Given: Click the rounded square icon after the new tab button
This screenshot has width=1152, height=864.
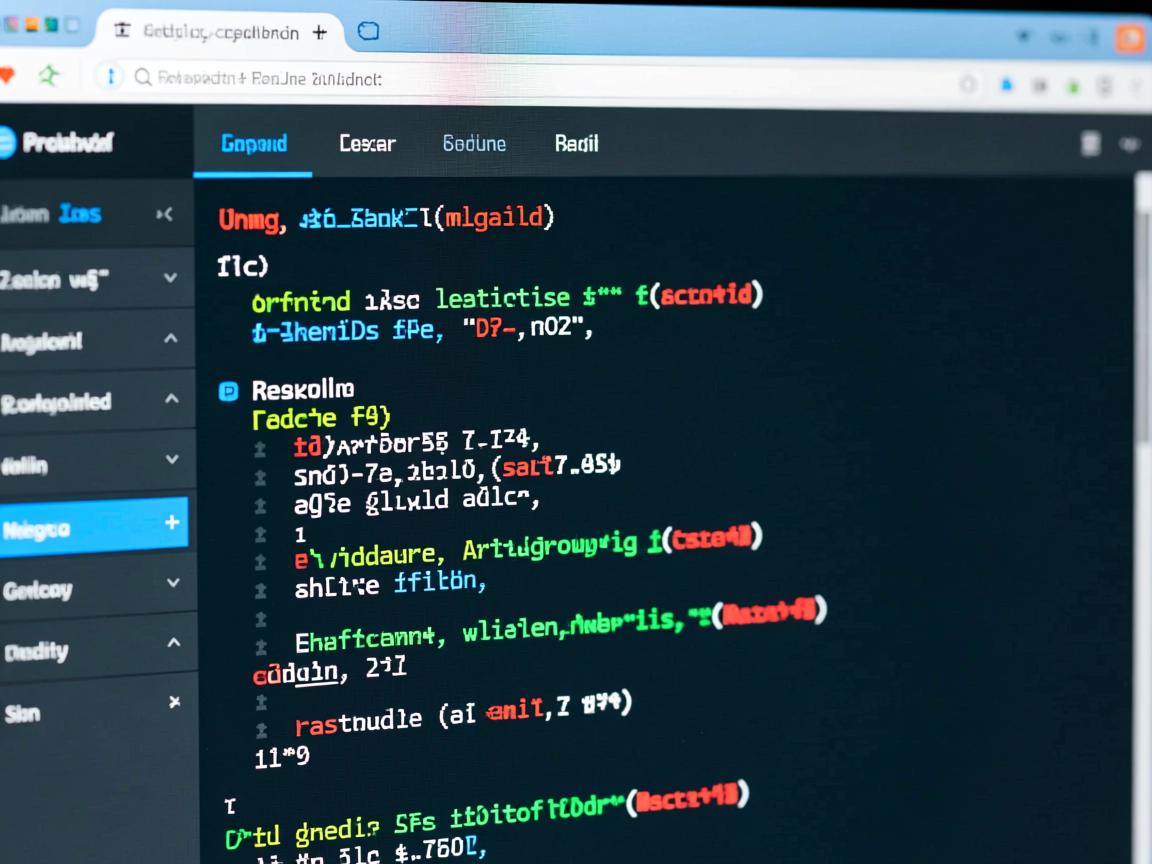Looking at the screenshot, I should point(368,32).
